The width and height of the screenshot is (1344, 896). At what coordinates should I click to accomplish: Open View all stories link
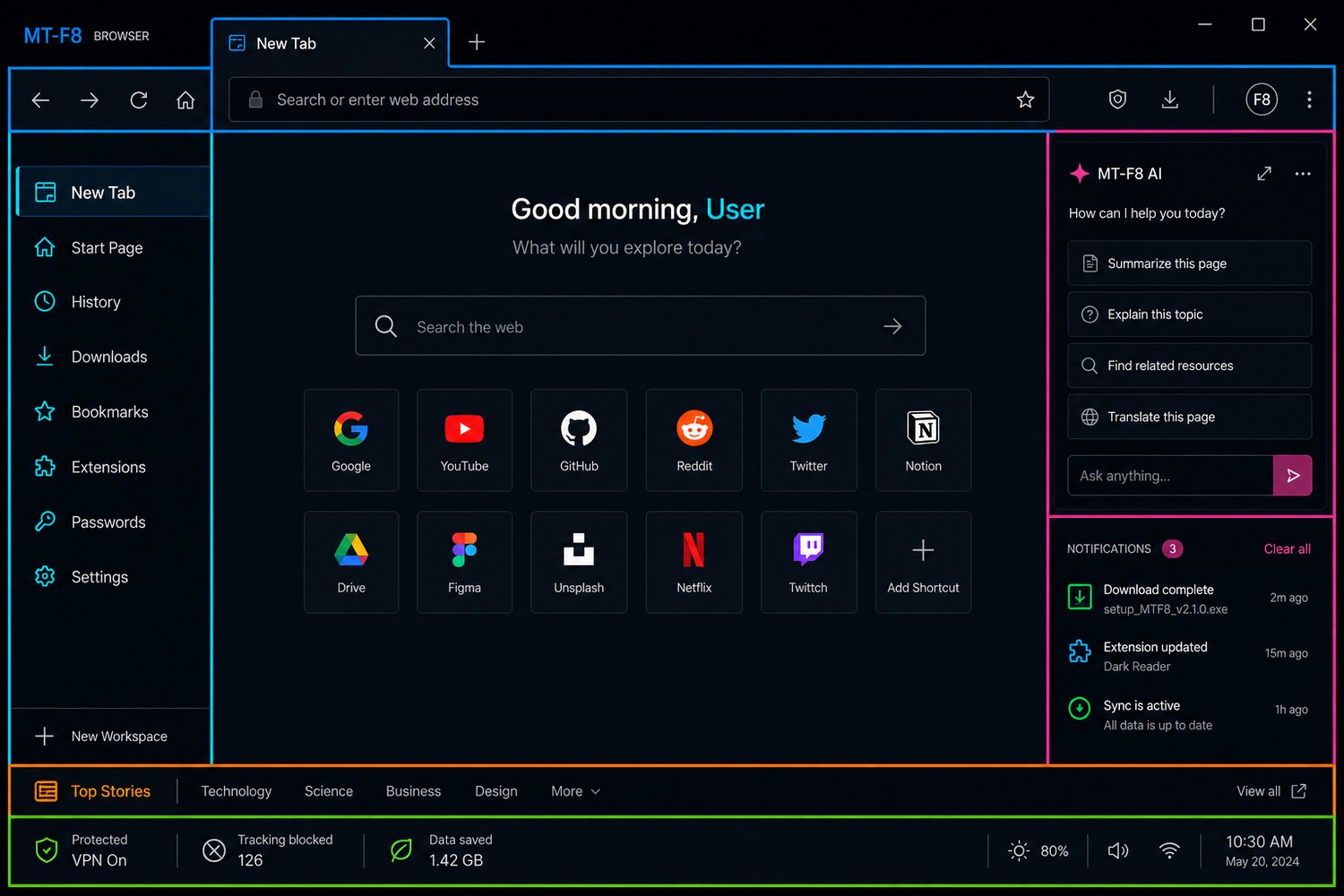pos(1271,791)
